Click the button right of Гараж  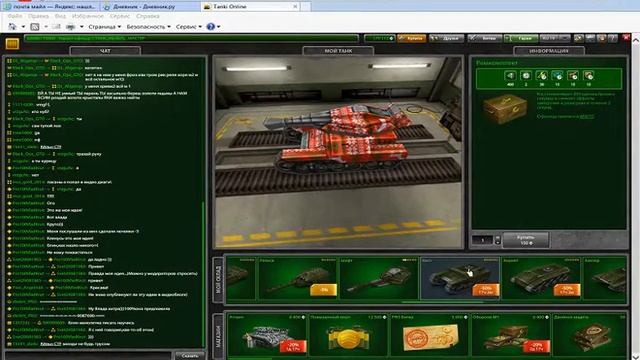554,38
